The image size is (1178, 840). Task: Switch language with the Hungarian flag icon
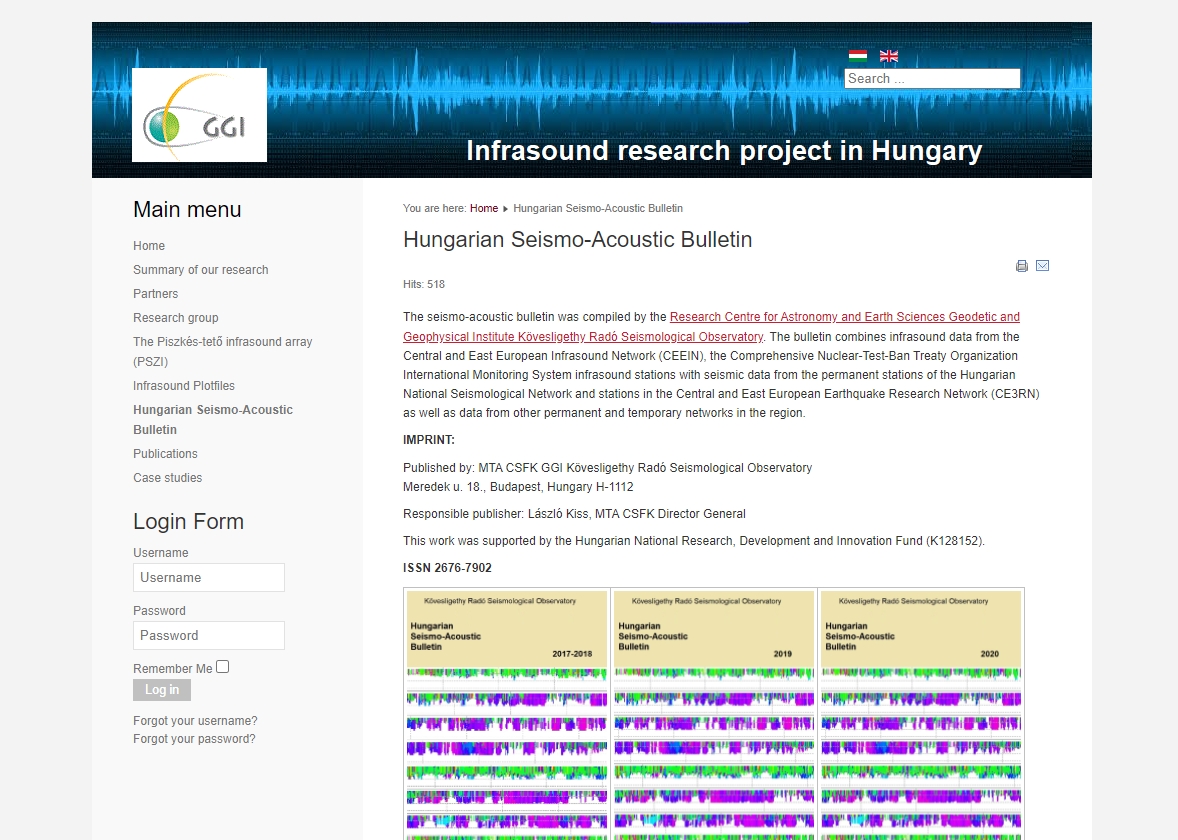click(858, 56)
